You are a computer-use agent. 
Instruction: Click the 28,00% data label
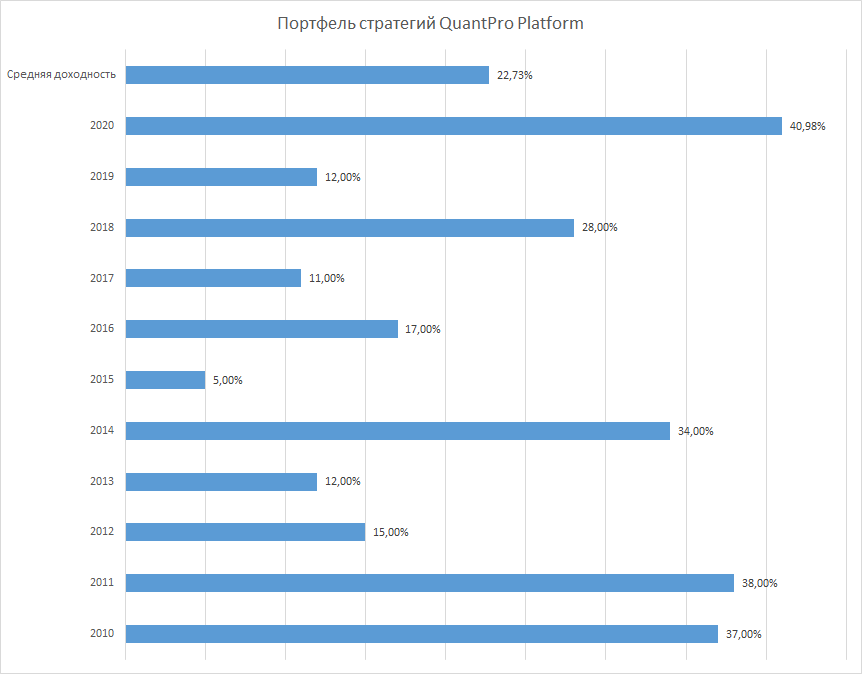(600, 227)
